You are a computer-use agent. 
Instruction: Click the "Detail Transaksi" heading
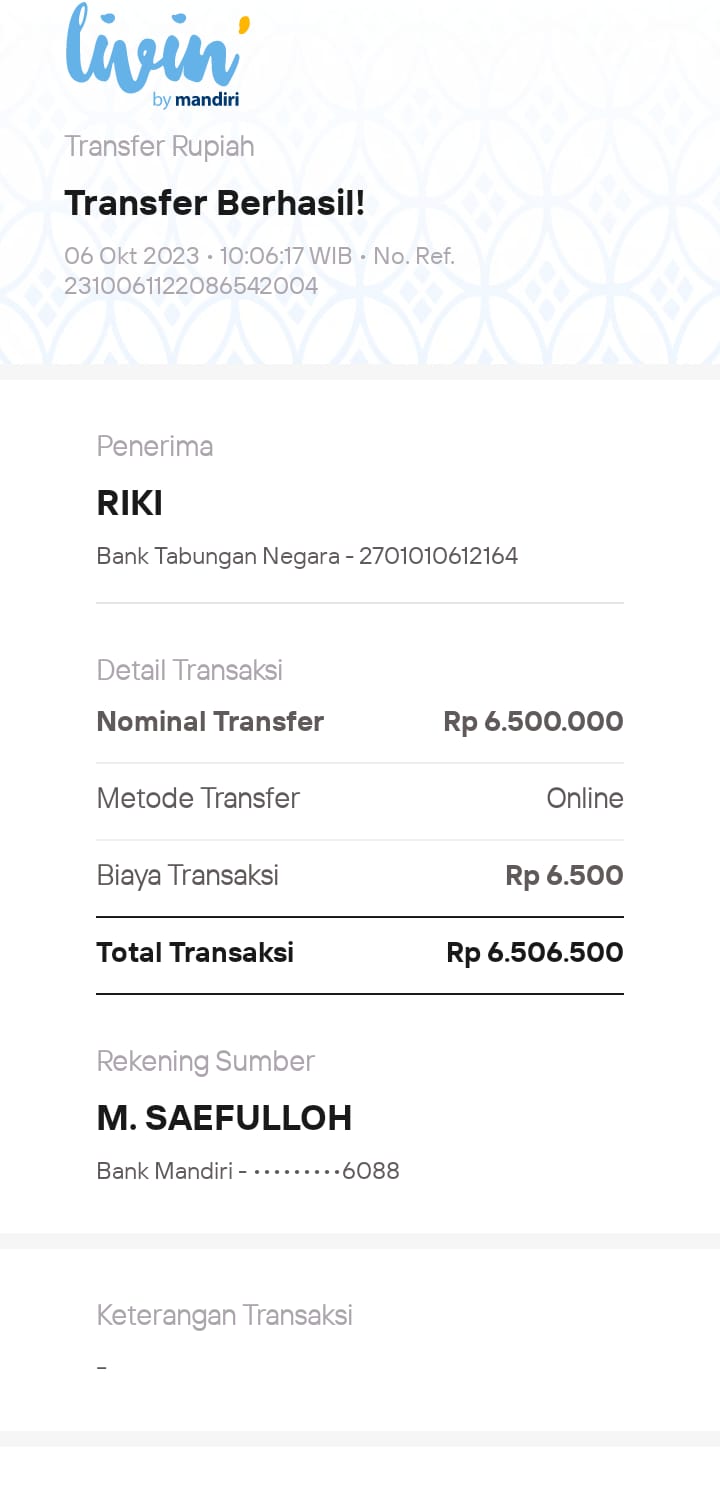pyautogui.click(x=190, y=670)
